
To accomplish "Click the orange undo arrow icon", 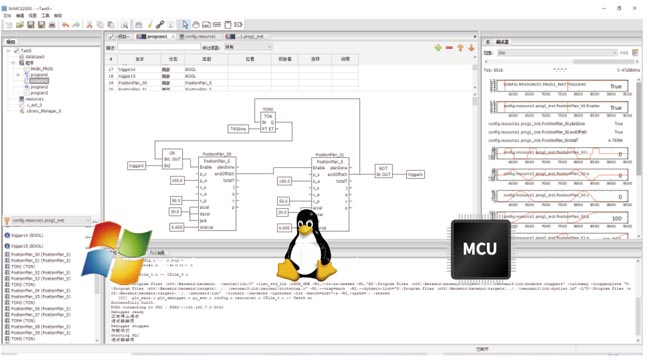I will point(65,25).
